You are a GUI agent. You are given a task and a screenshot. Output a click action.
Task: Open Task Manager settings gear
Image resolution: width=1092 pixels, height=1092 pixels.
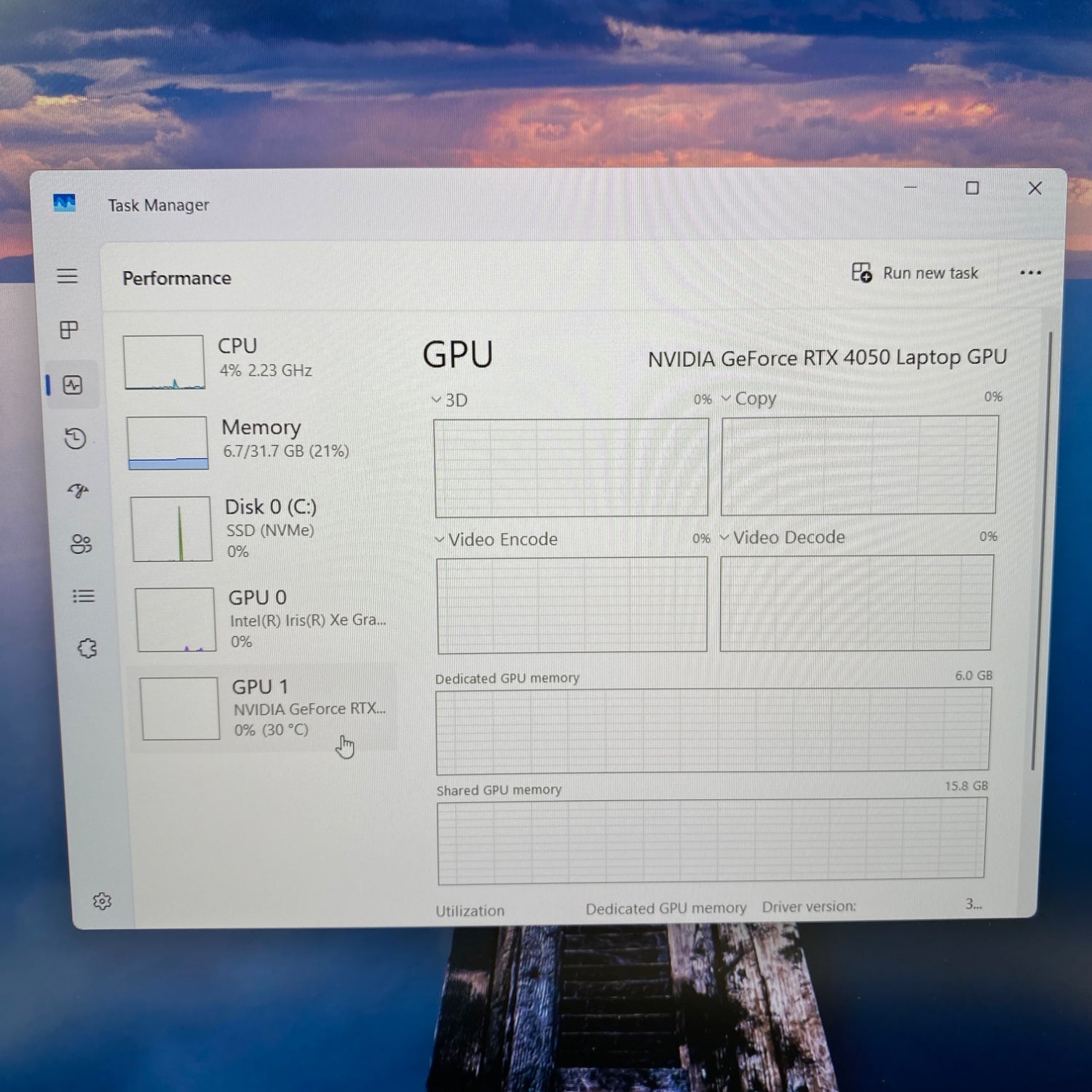coord(102,901)
